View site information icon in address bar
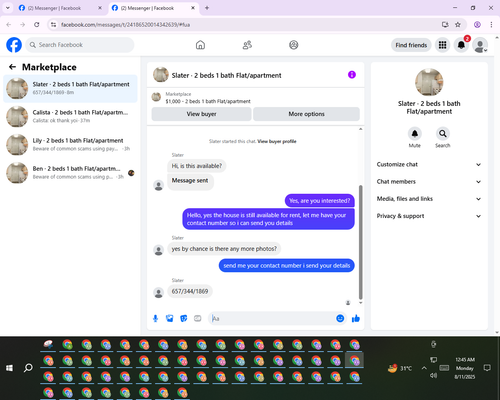 53,25
